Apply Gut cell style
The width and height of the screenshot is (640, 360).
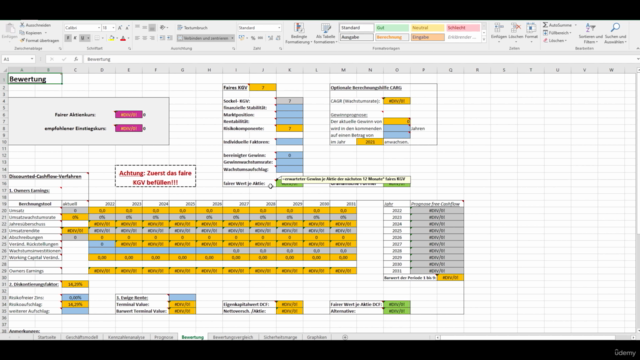pos(392,28)
